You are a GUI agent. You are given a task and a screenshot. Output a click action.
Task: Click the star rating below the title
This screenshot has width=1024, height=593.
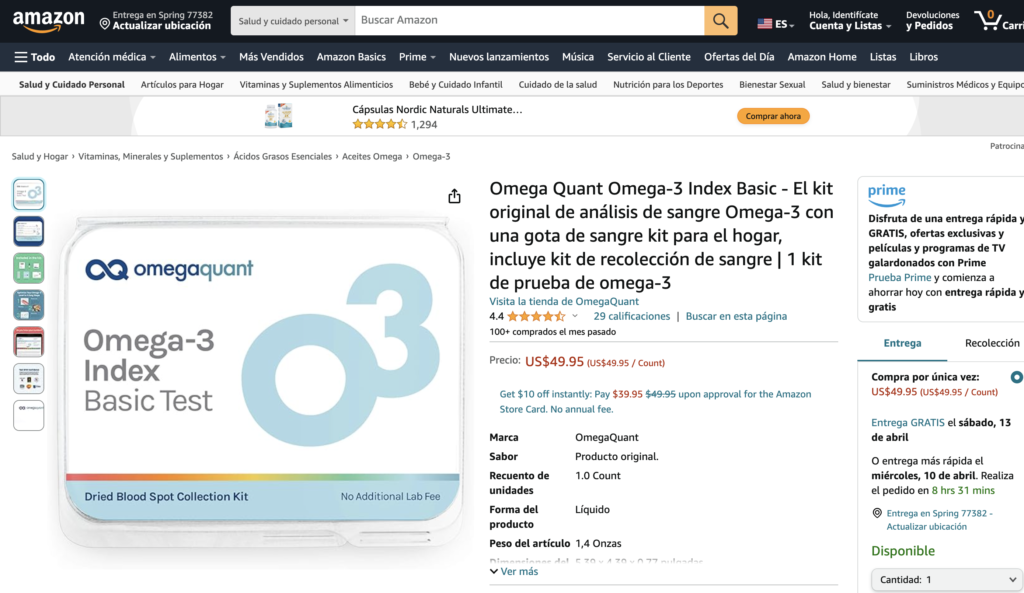[536, 317]
